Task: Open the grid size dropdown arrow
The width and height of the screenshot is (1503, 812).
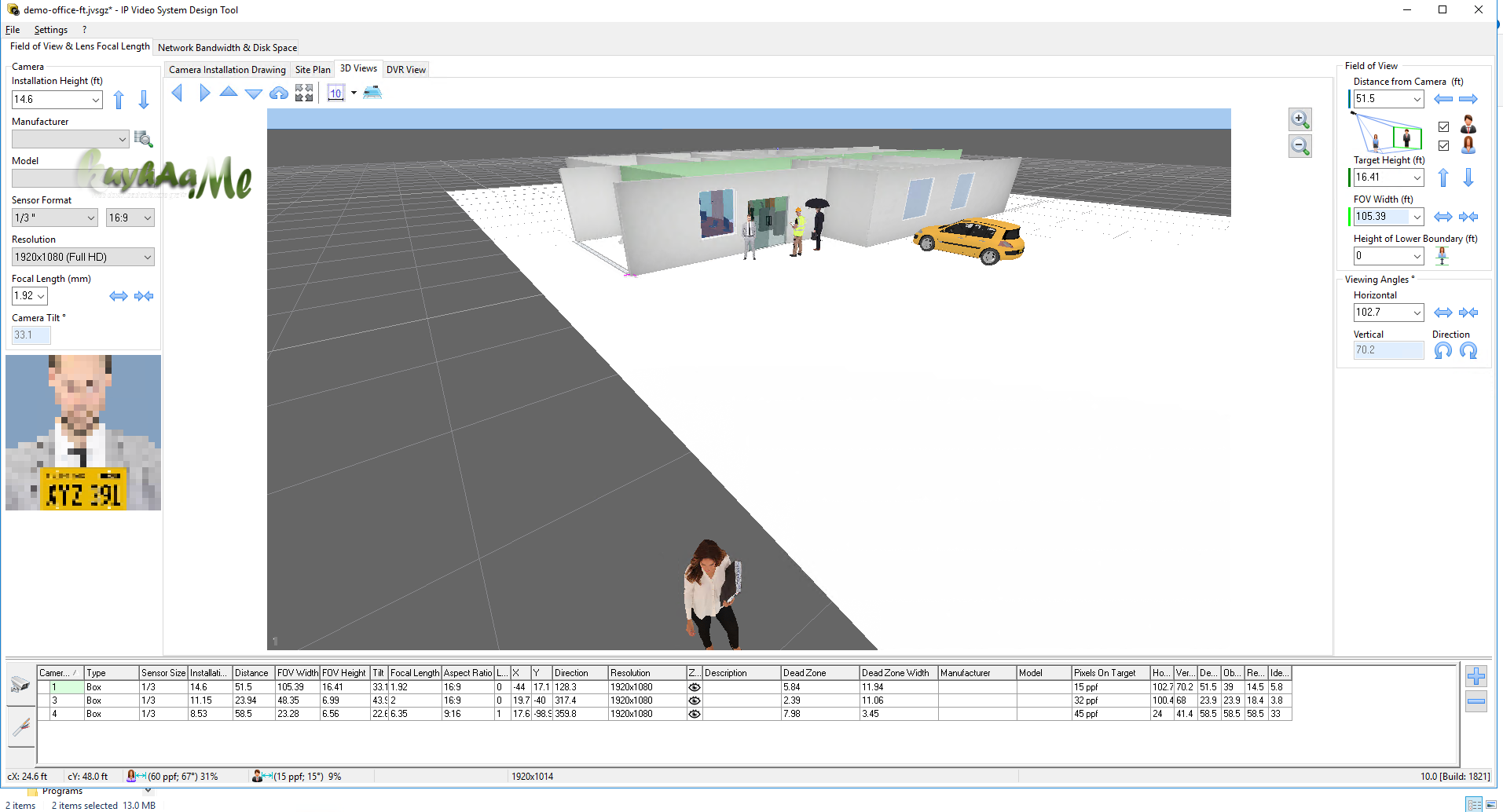Action: (354, 93)
